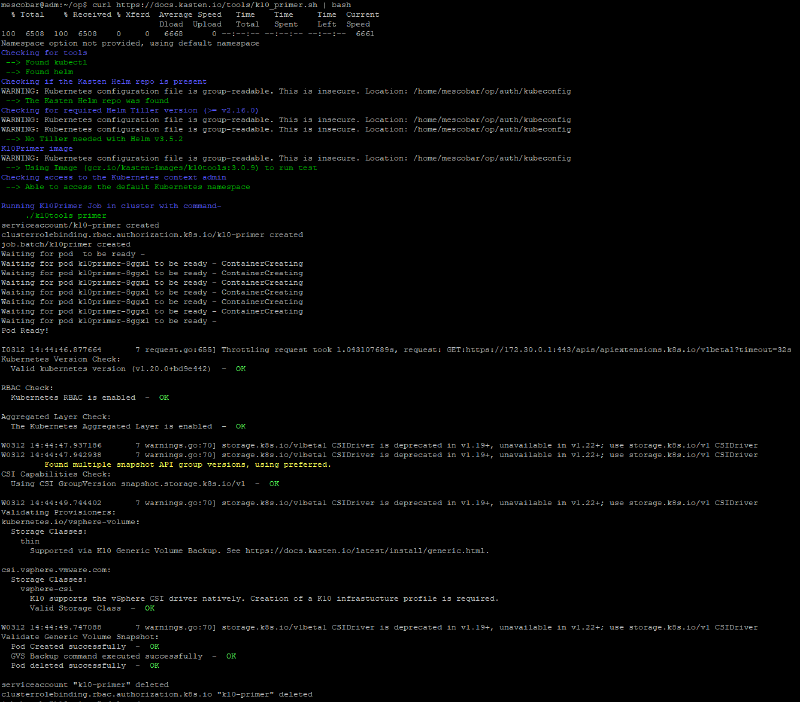
Task: Click OK after 'Pod deleted successfully'
Action: click(154, 666)
